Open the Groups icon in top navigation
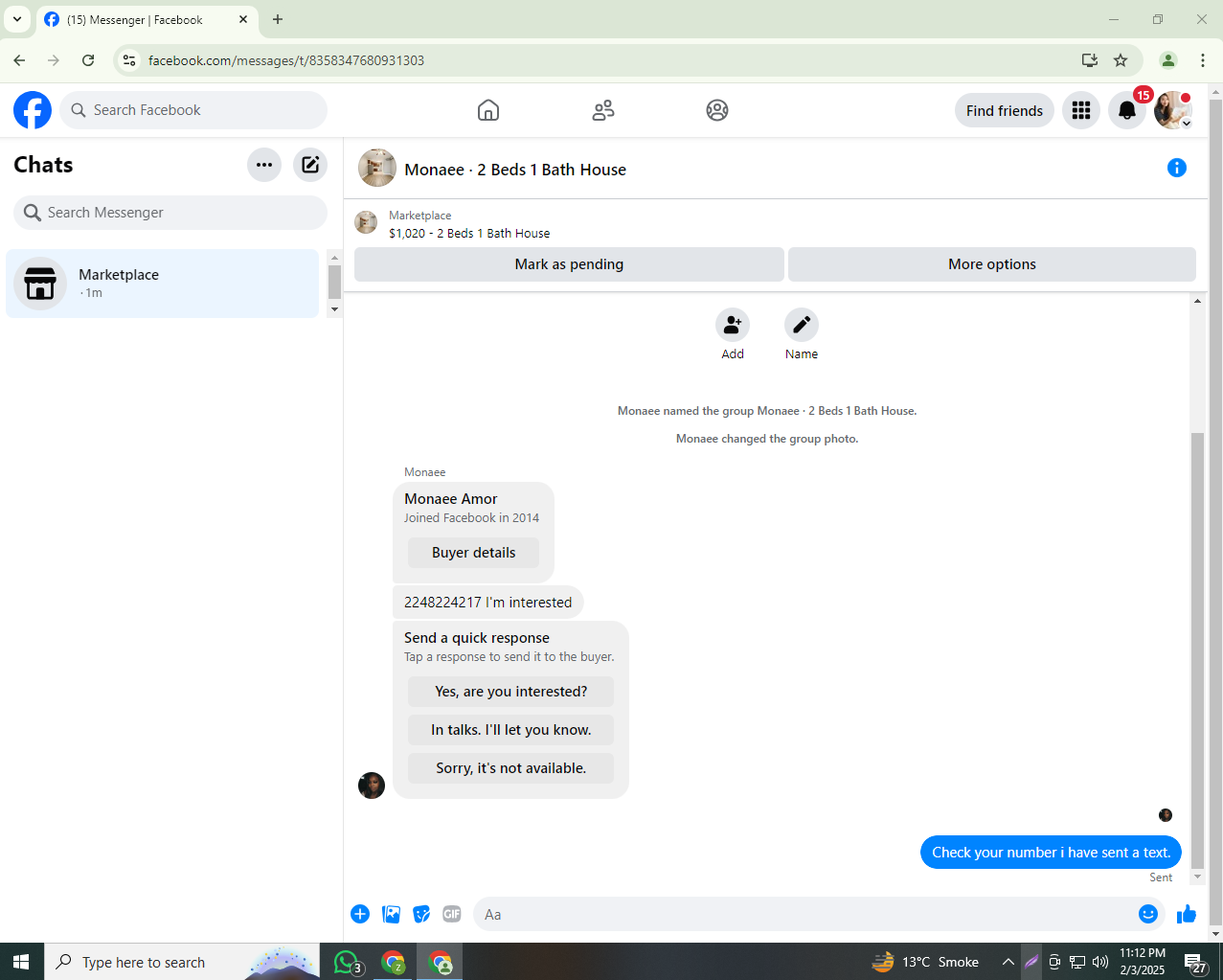This screenshot has height=980, width=1223. tap(717, 110)
